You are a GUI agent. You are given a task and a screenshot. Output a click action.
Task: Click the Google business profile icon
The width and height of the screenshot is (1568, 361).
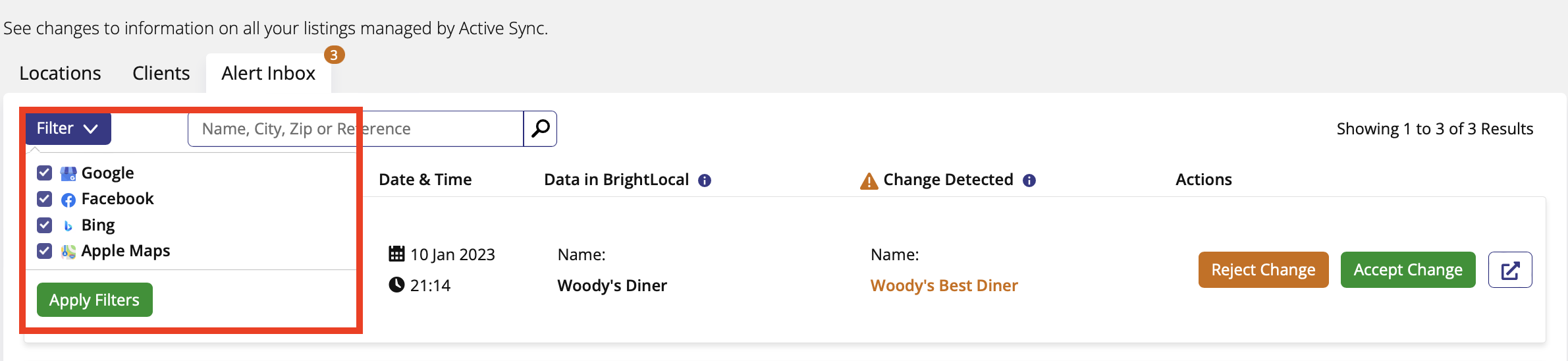click(68, 173)
